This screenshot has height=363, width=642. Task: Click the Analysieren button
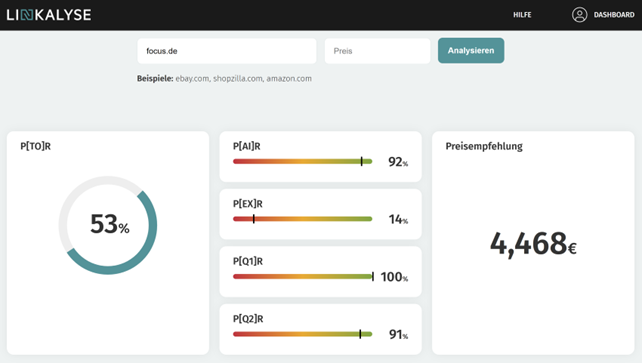(471, 50)
